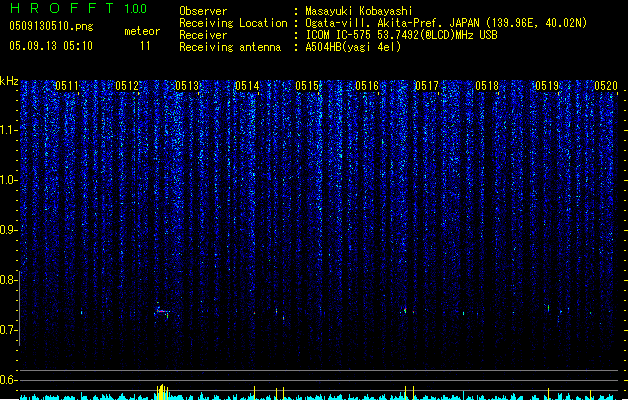Select the Ogata-vill. Akita-Pref. JAPAN location text

(x=446, y=23)
